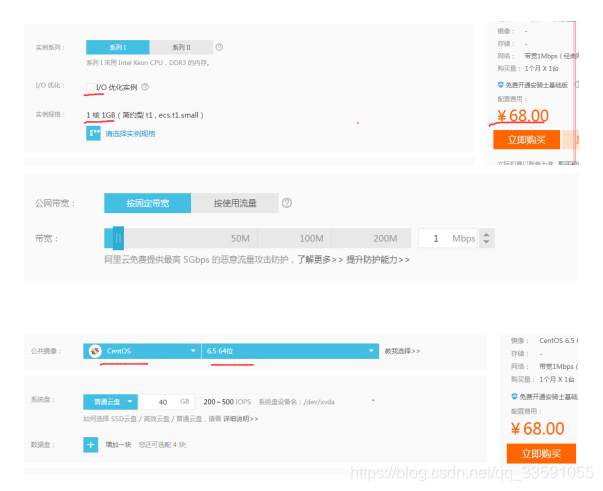The height and width of the screenshot is (491, 603).
Task: Add a data disk with the plus icon
Action: click(91, 445)
